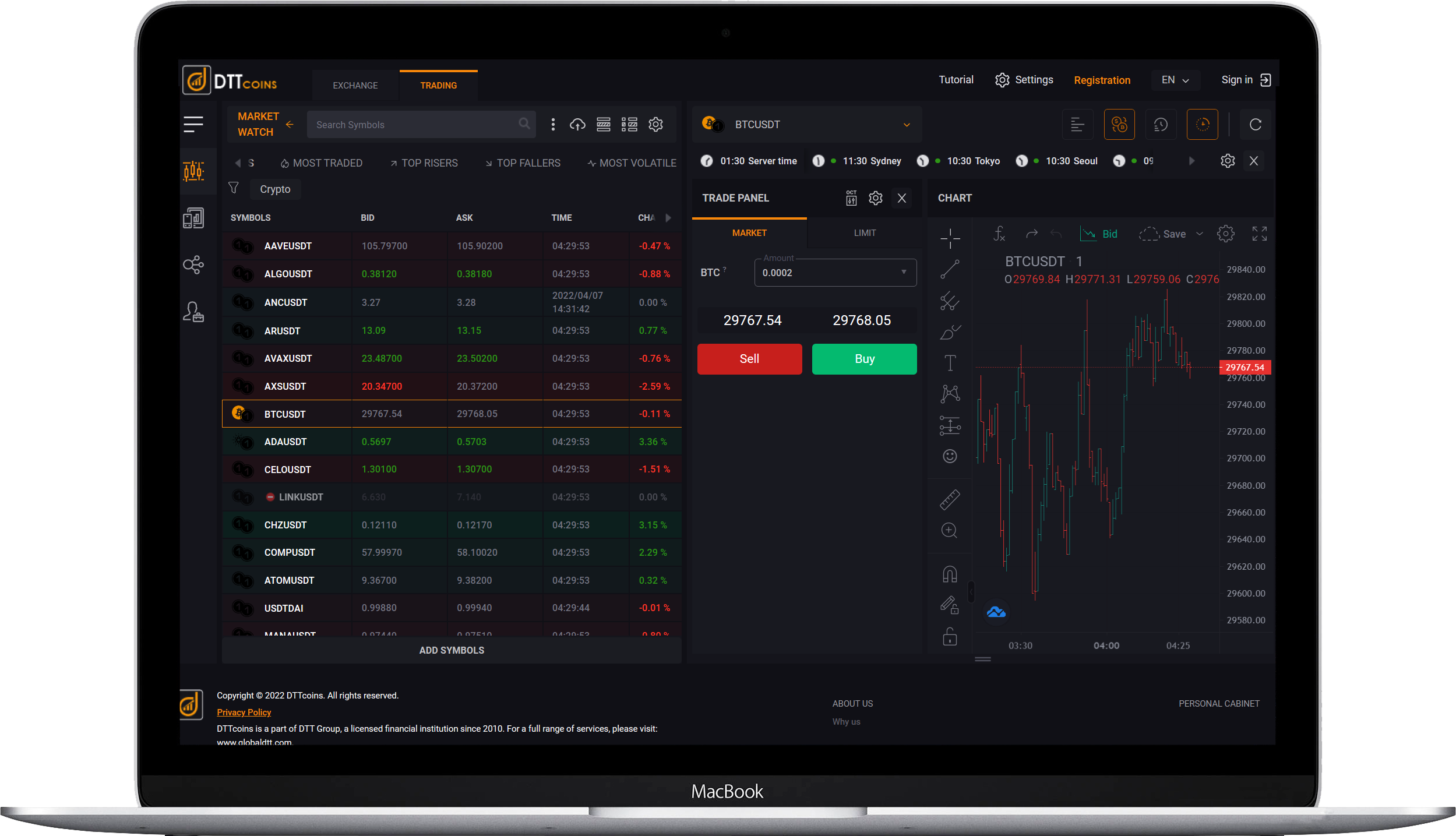
Task: Refresh the trading workspace
Action: (1256, 124)
